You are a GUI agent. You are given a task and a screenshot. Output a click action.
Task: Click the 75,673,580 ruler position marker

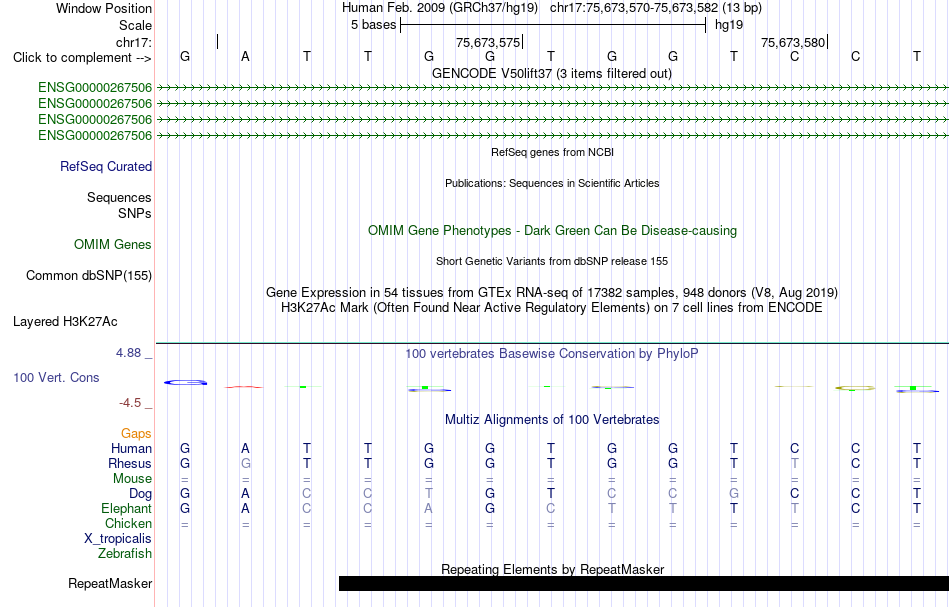[x=793, y=43]
